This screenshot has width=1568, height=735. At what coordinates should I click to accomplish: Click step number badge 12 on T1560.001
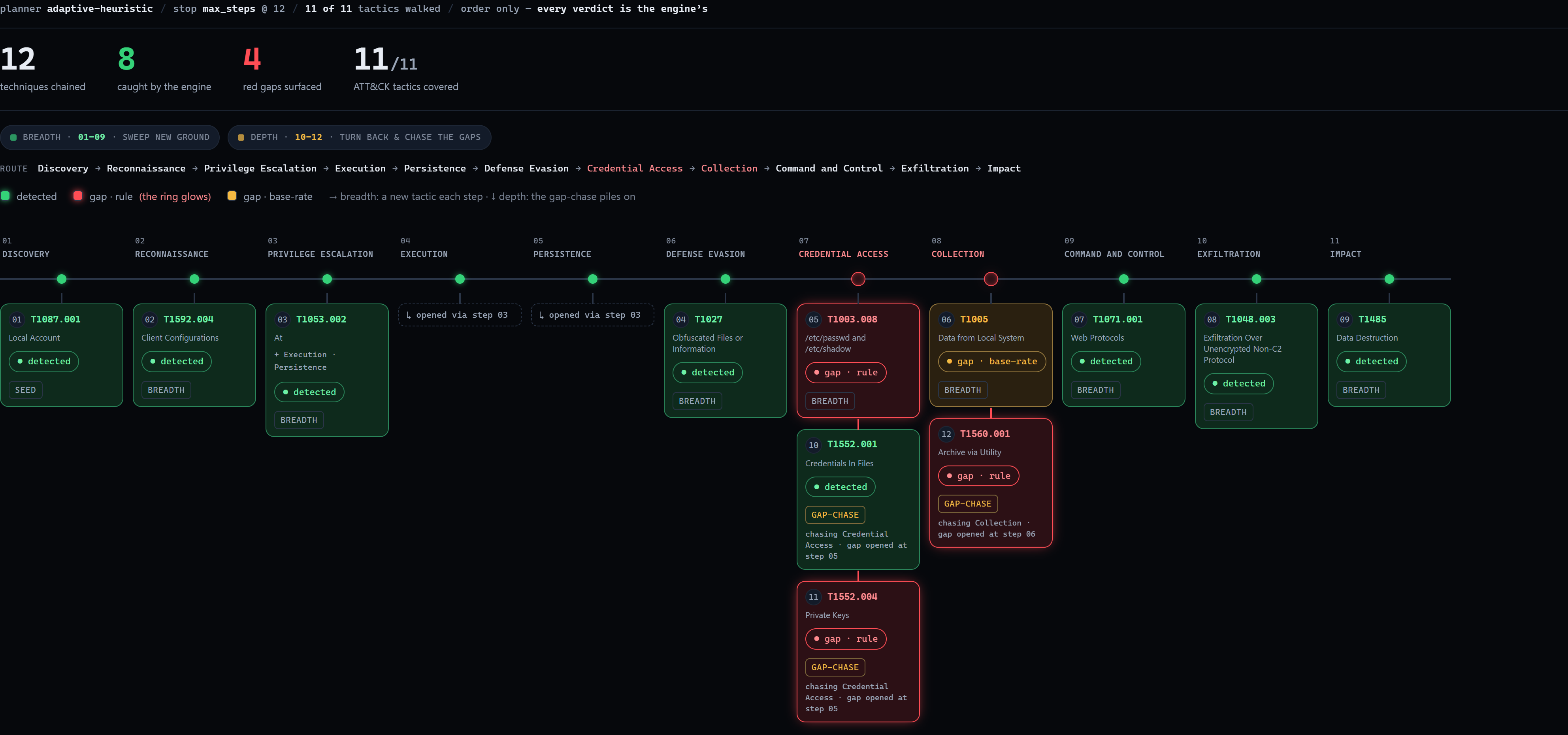click(946, 434)
